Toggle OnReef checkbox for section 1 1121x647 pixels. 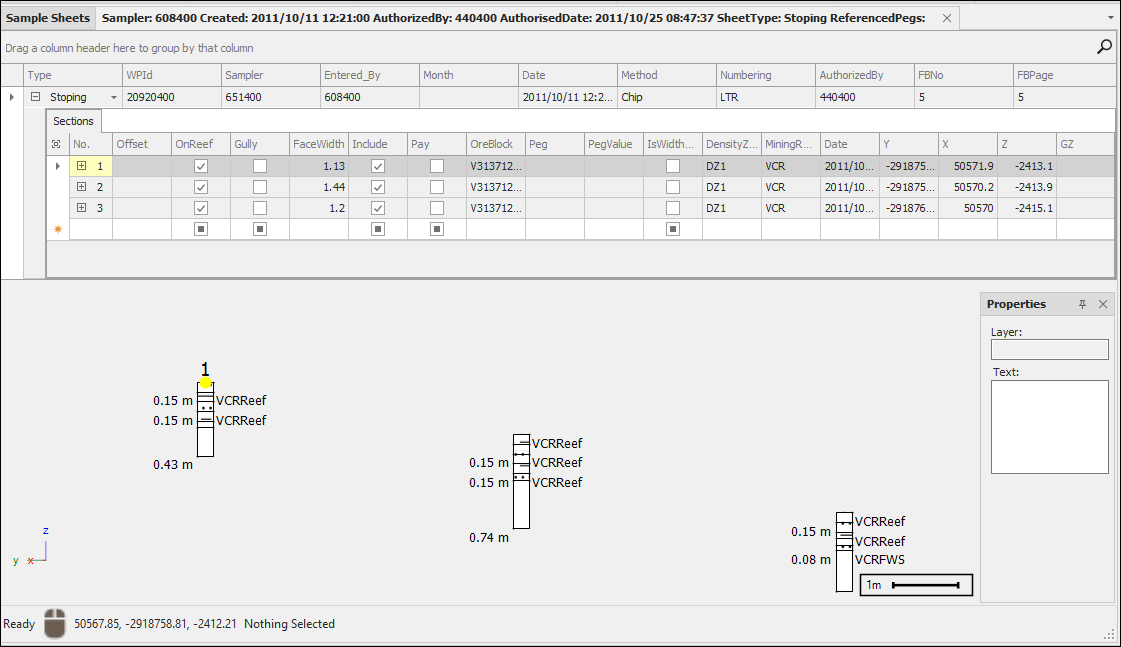[x=201, y=166]
